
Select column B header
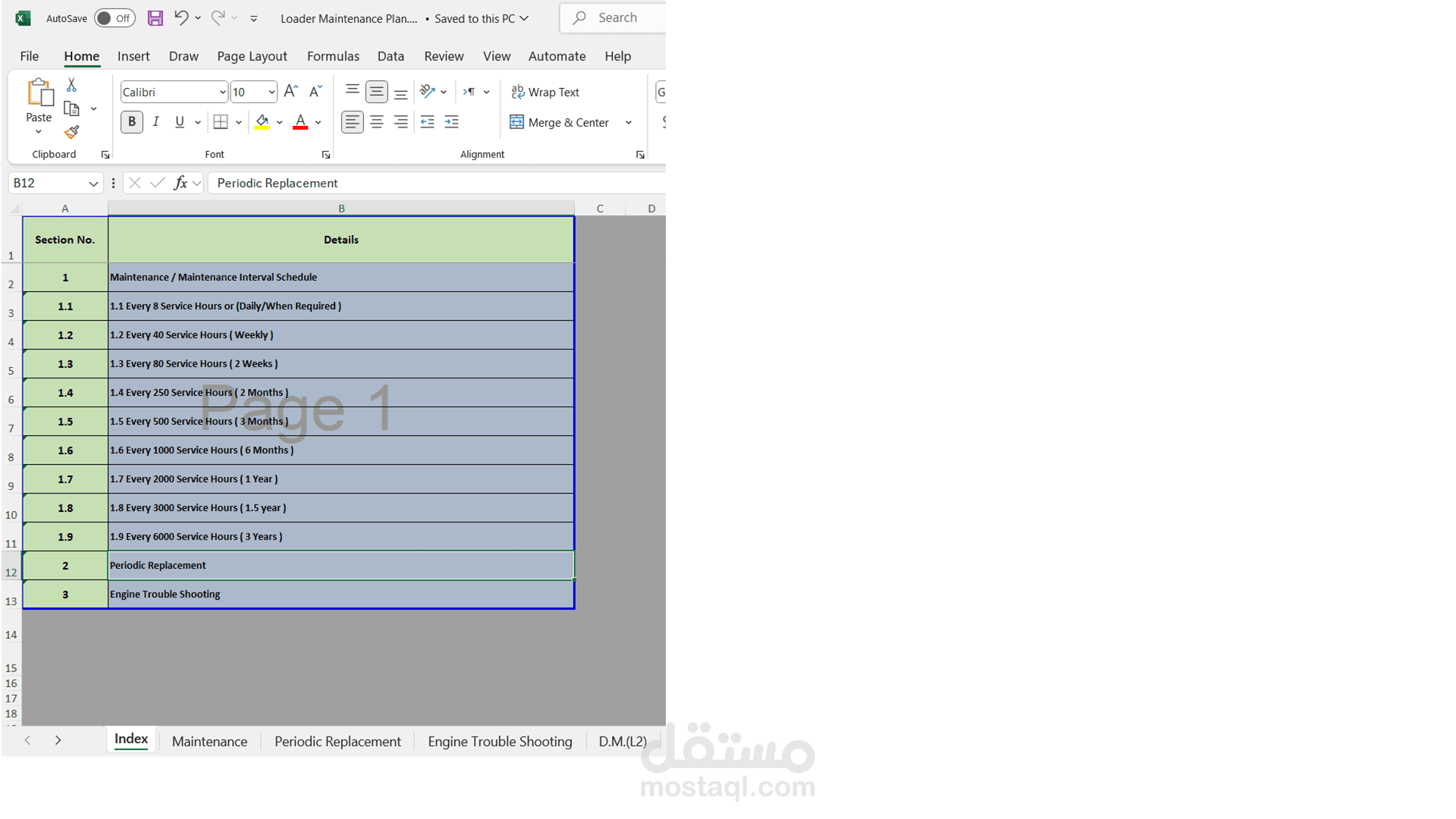coord(341,209)
